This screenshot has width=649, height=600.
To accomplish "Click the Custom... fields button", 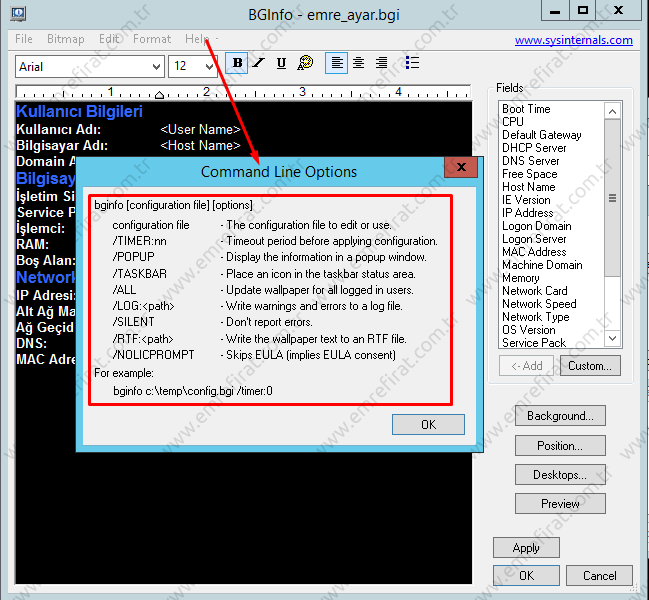I will (590, 366).
